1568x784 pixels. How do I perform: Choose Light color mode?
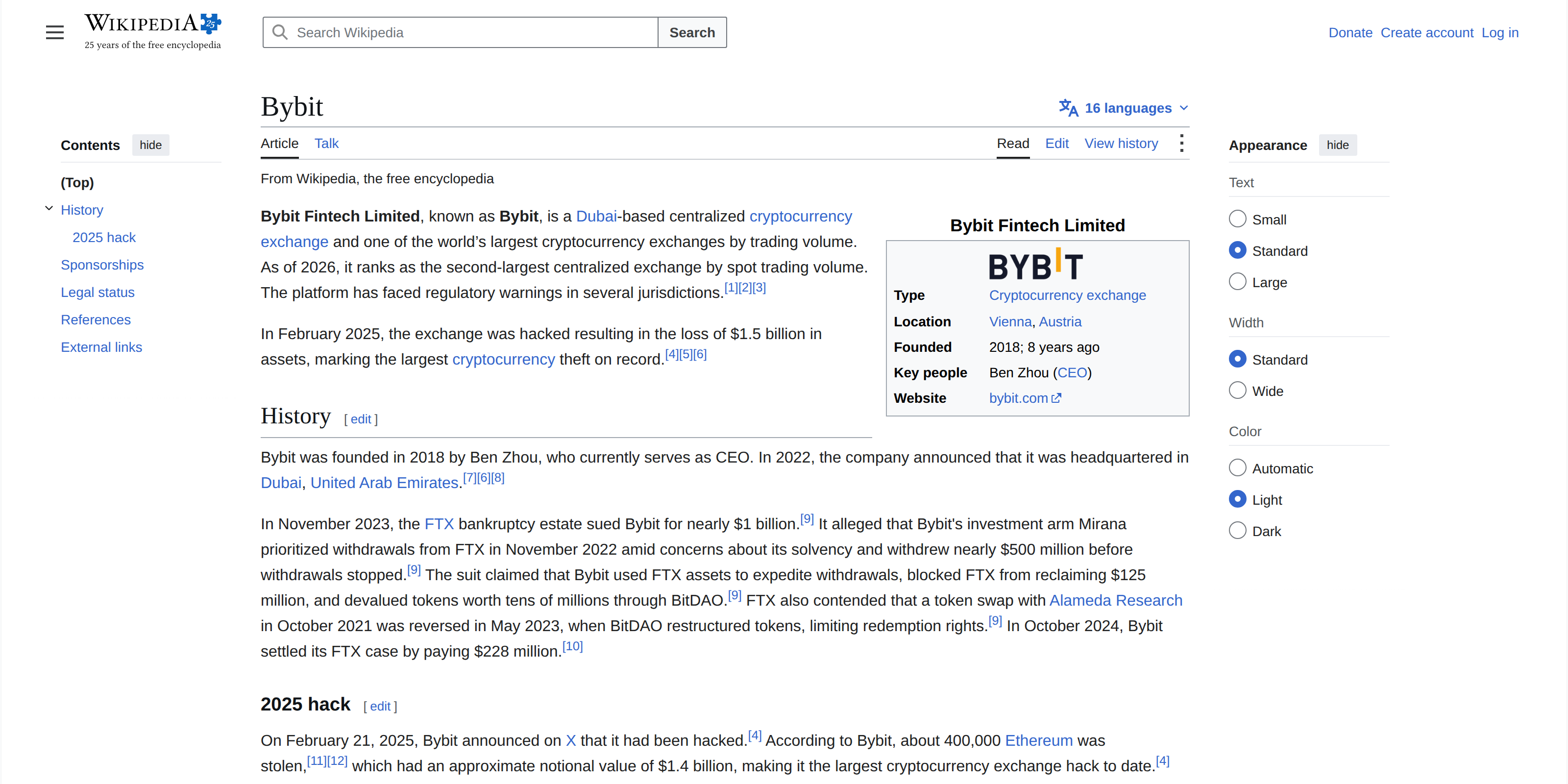(x=1237, y=499)
